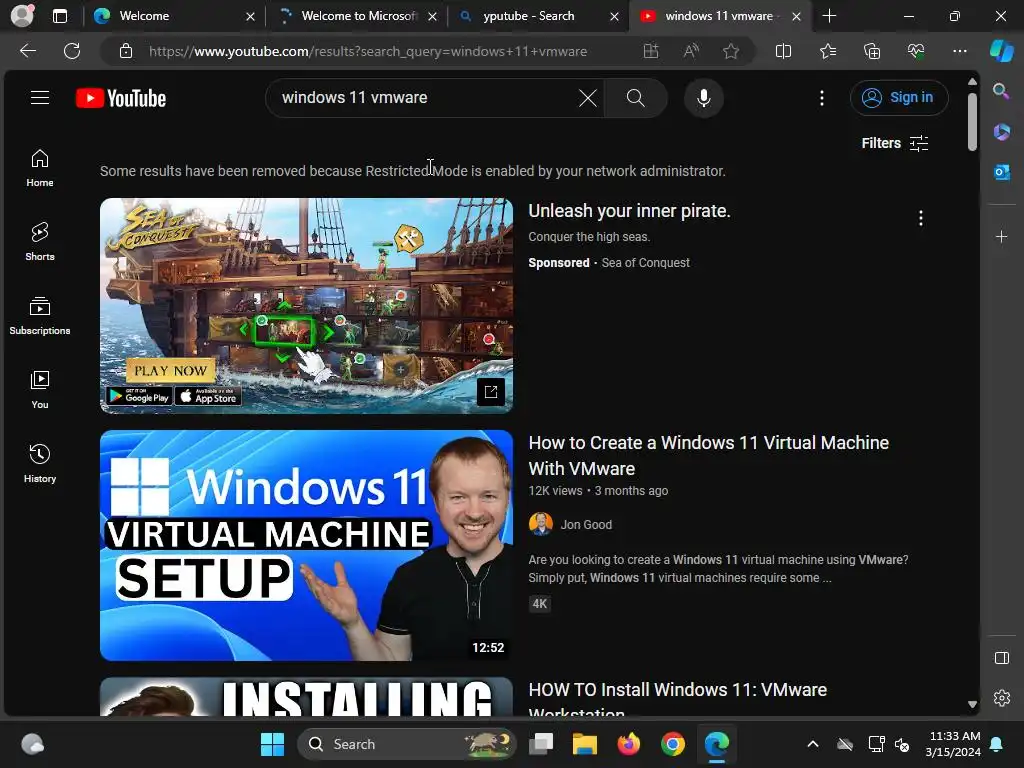
Task: View site info via the lock icon
Action: [126, 51]
